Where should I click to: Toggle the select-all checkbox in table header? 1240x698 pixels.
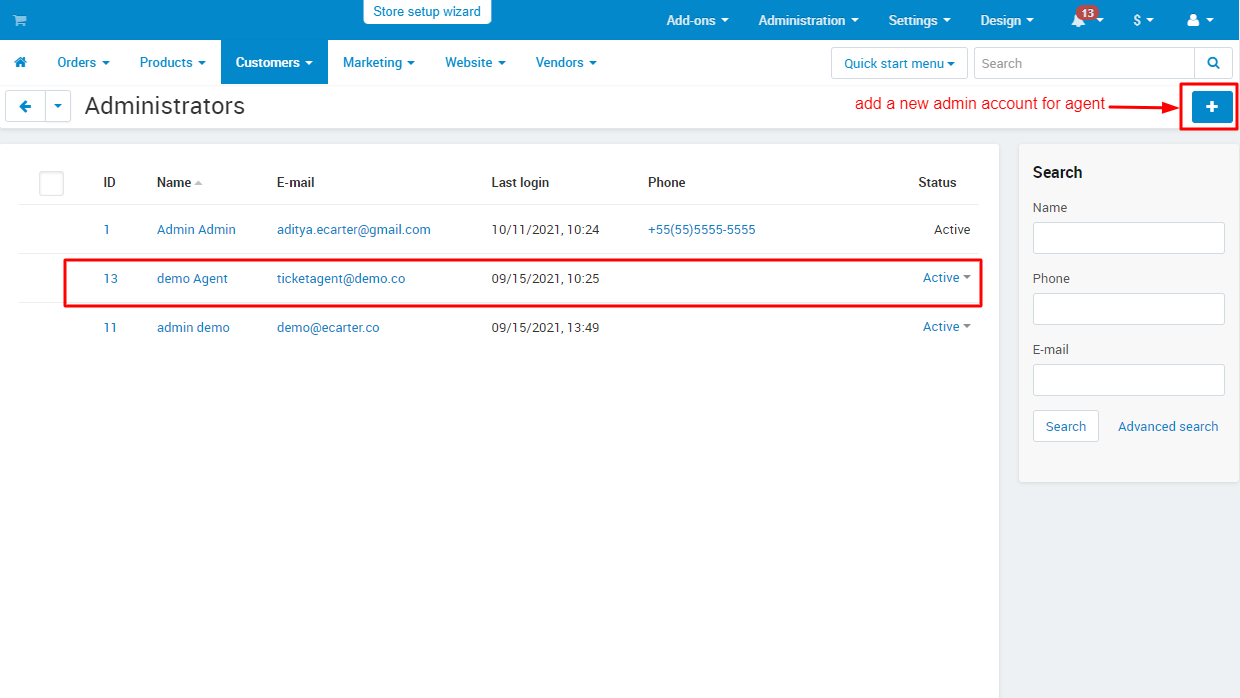[51, 183]
